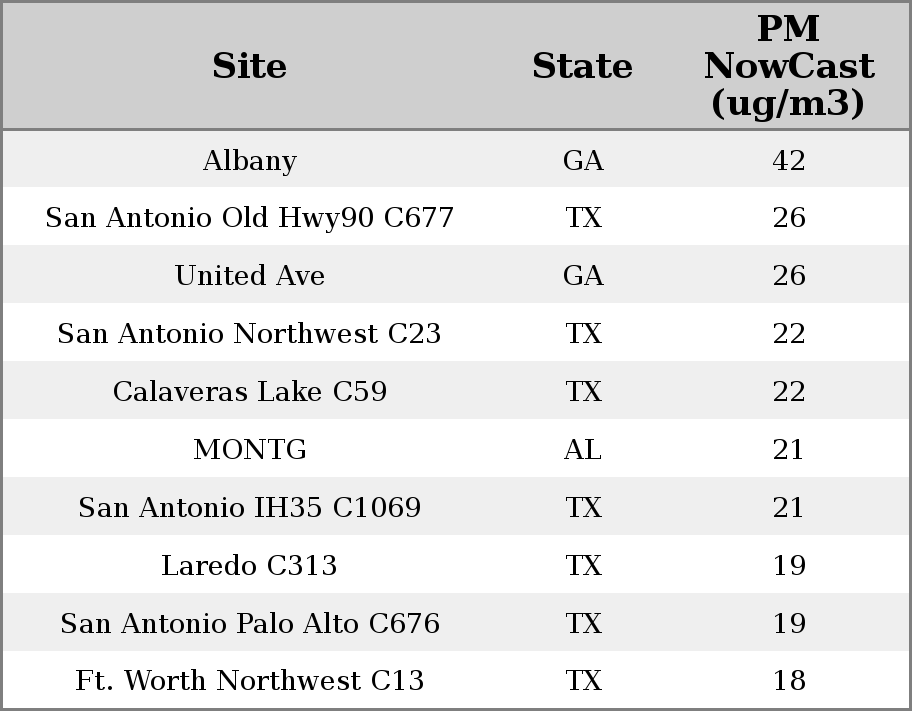This screenshot has height=711, width=912.
Task: Select San Antonio Northwest C23 site
Action: tap(250, 334)
